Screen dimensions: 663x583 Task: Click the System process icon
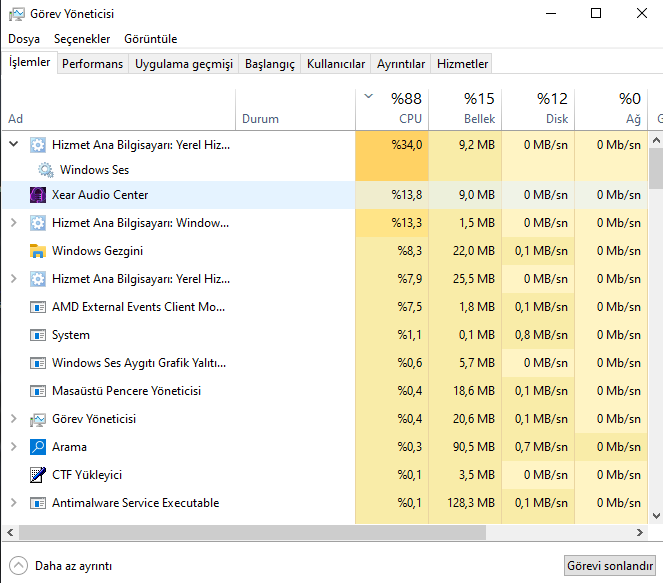[x=38, y=335]
